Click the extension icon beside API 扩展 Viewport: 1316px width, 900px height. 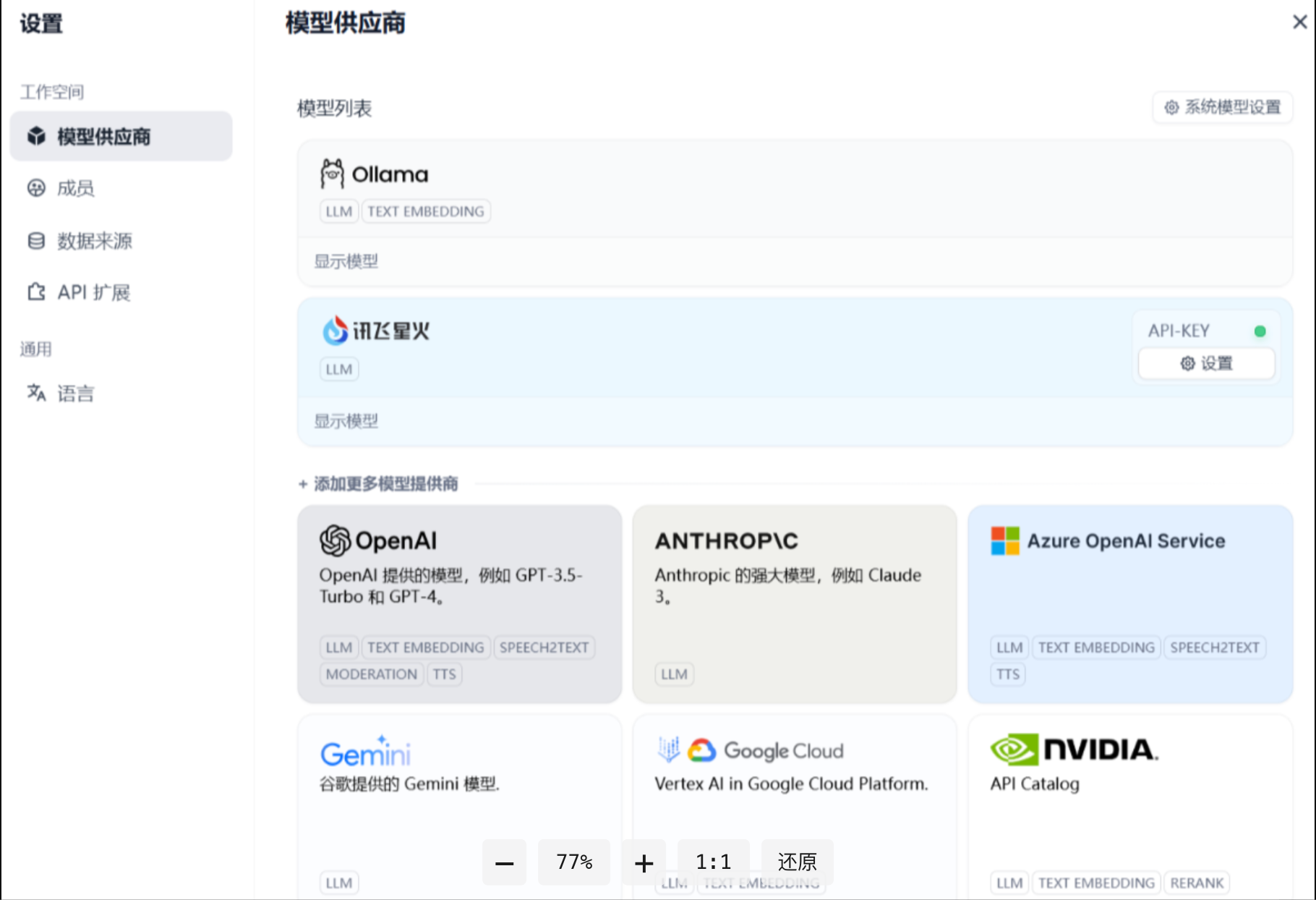(x=36, y=292)
